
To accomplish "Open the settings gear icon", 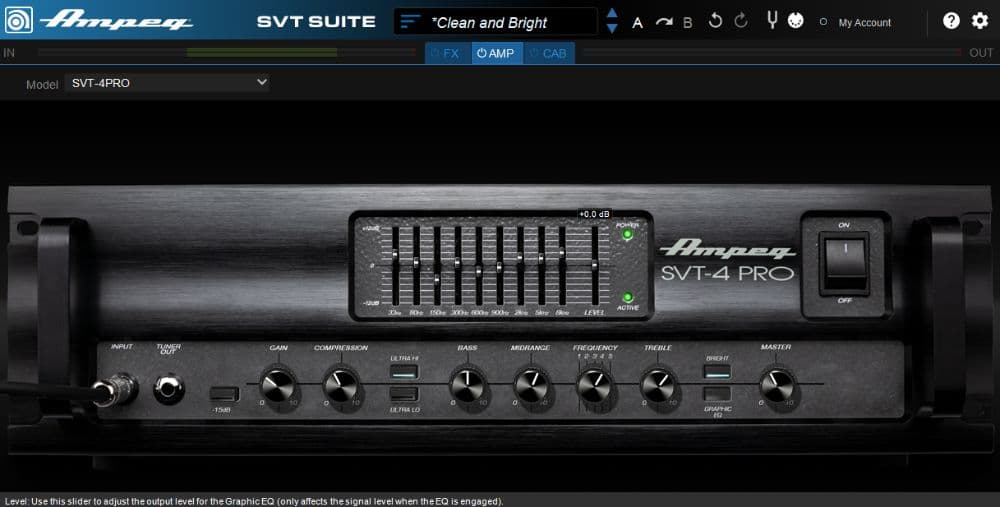I will tap(980, 21).
